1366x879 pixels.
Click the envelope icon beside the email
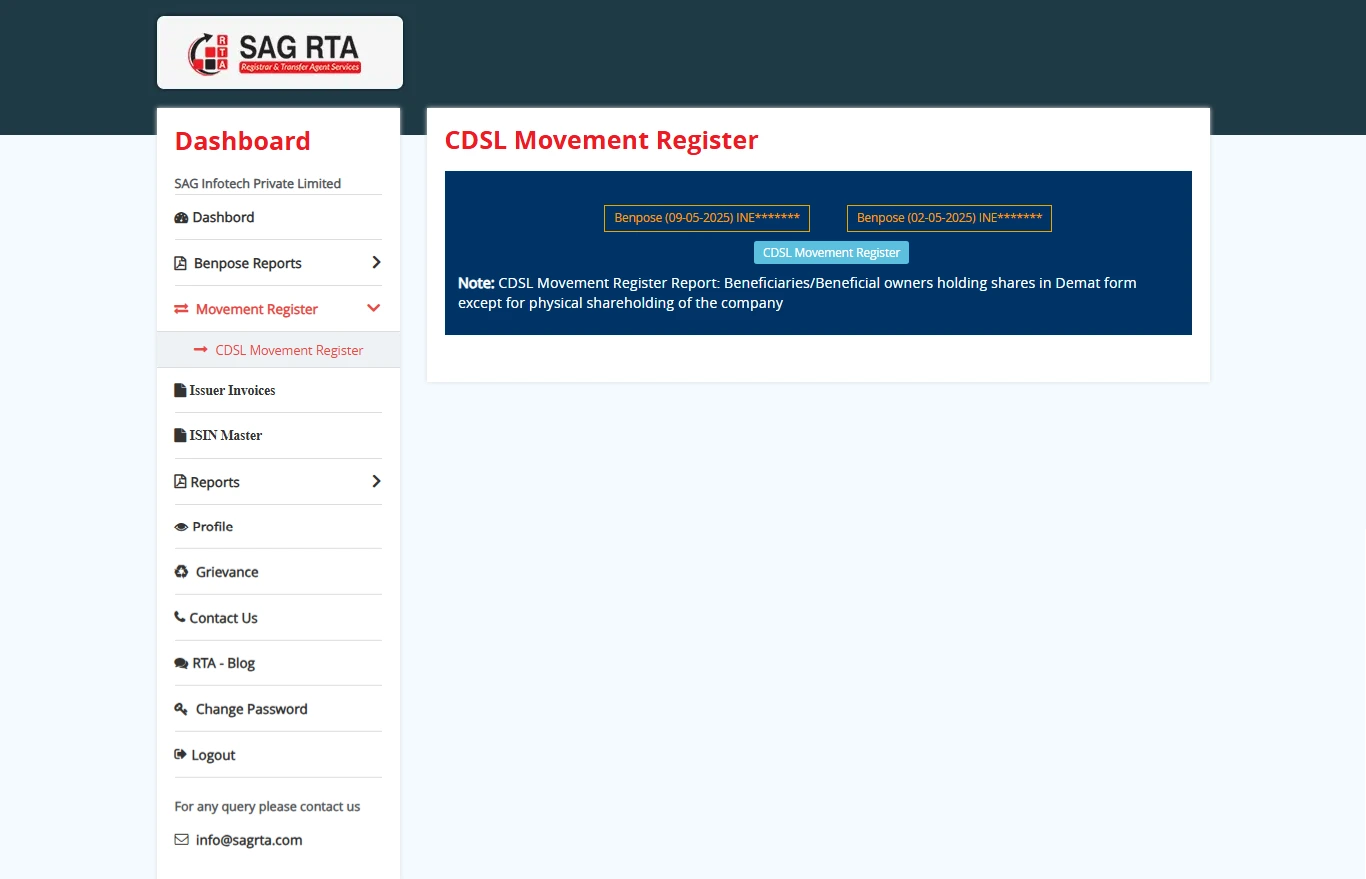pos(181,840)
